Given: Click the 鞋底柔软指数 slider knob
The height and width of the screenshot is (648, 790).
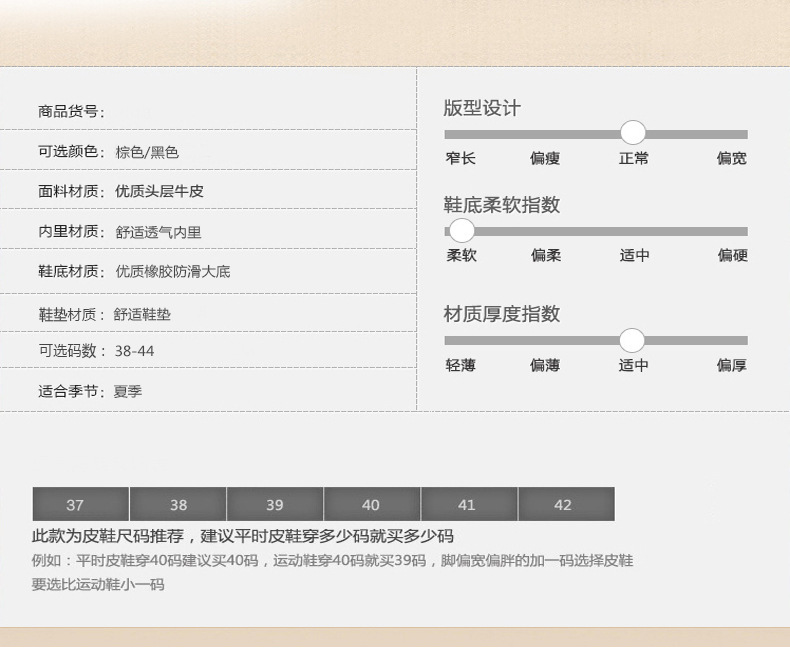Looking at the screenshot, I should click(x=462, y=230).
